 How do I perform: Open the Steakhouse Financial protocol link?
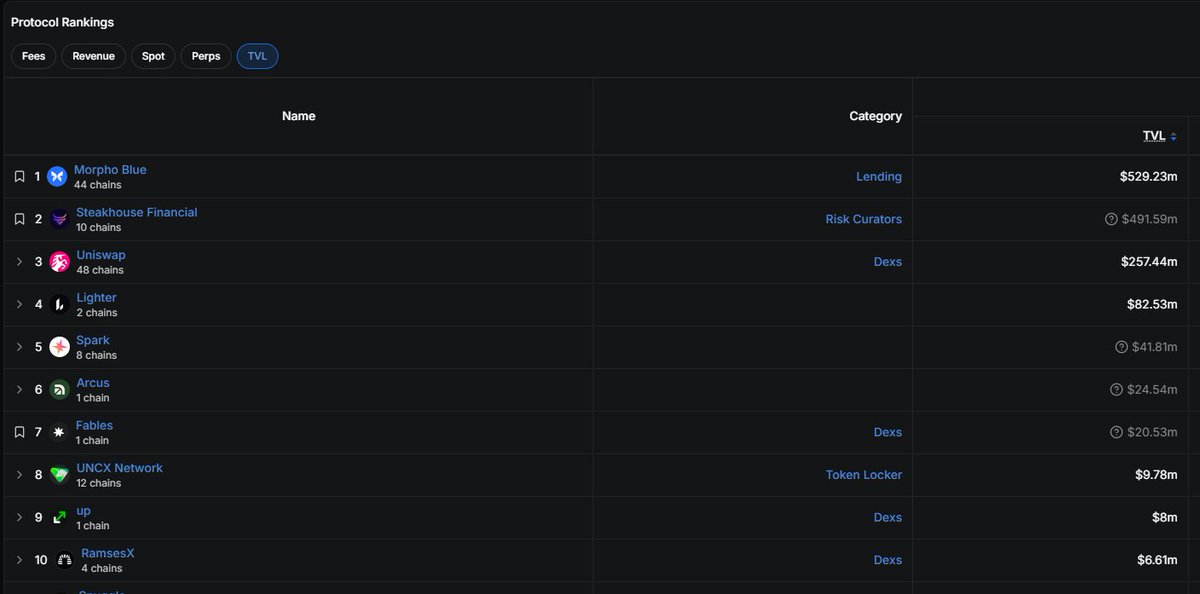[137, 212]
